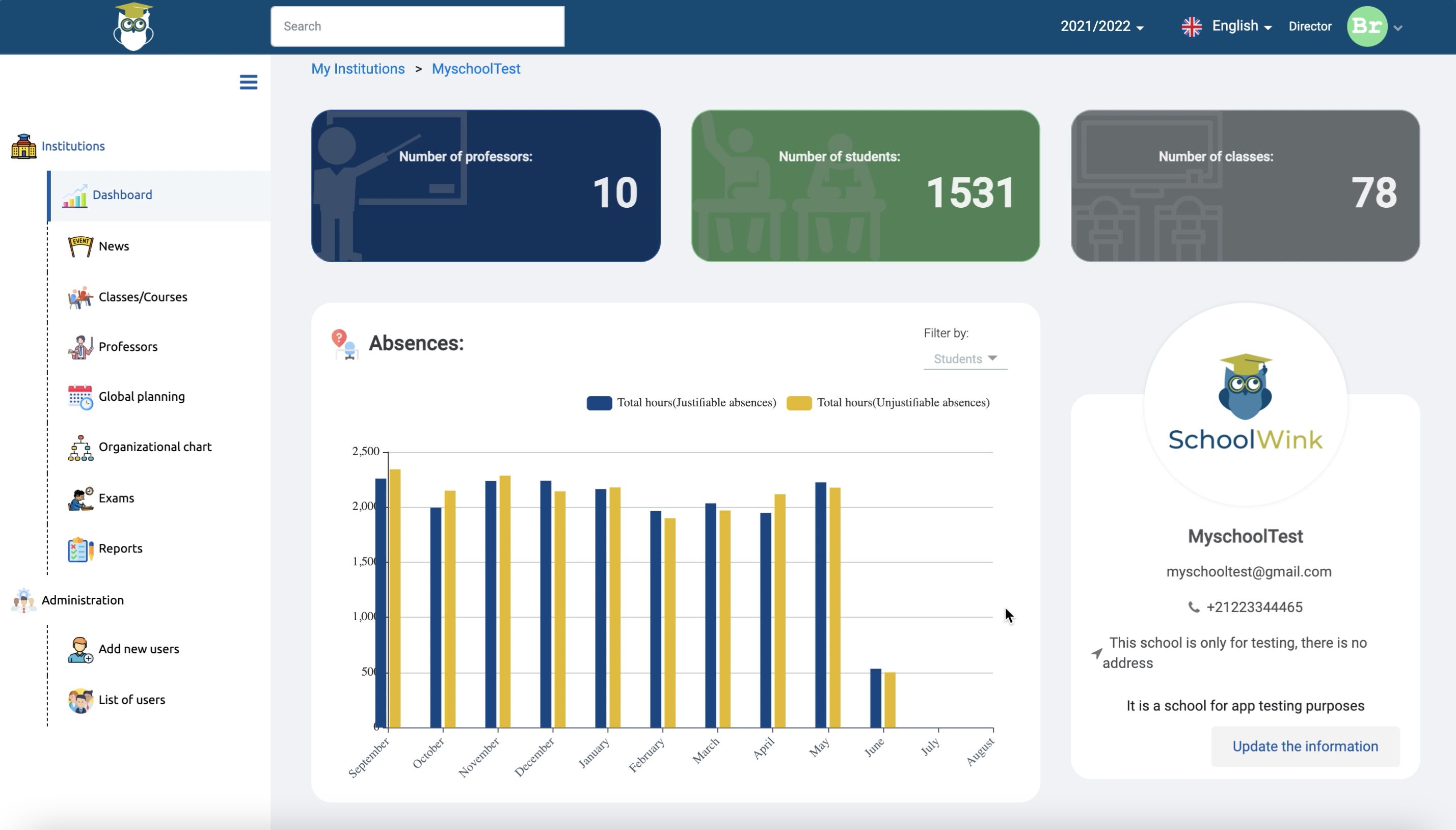The width and height of the screenshot is (1456, 830).
Task: Click the SchoolWink owl logo in header
Action: [133, 27]
